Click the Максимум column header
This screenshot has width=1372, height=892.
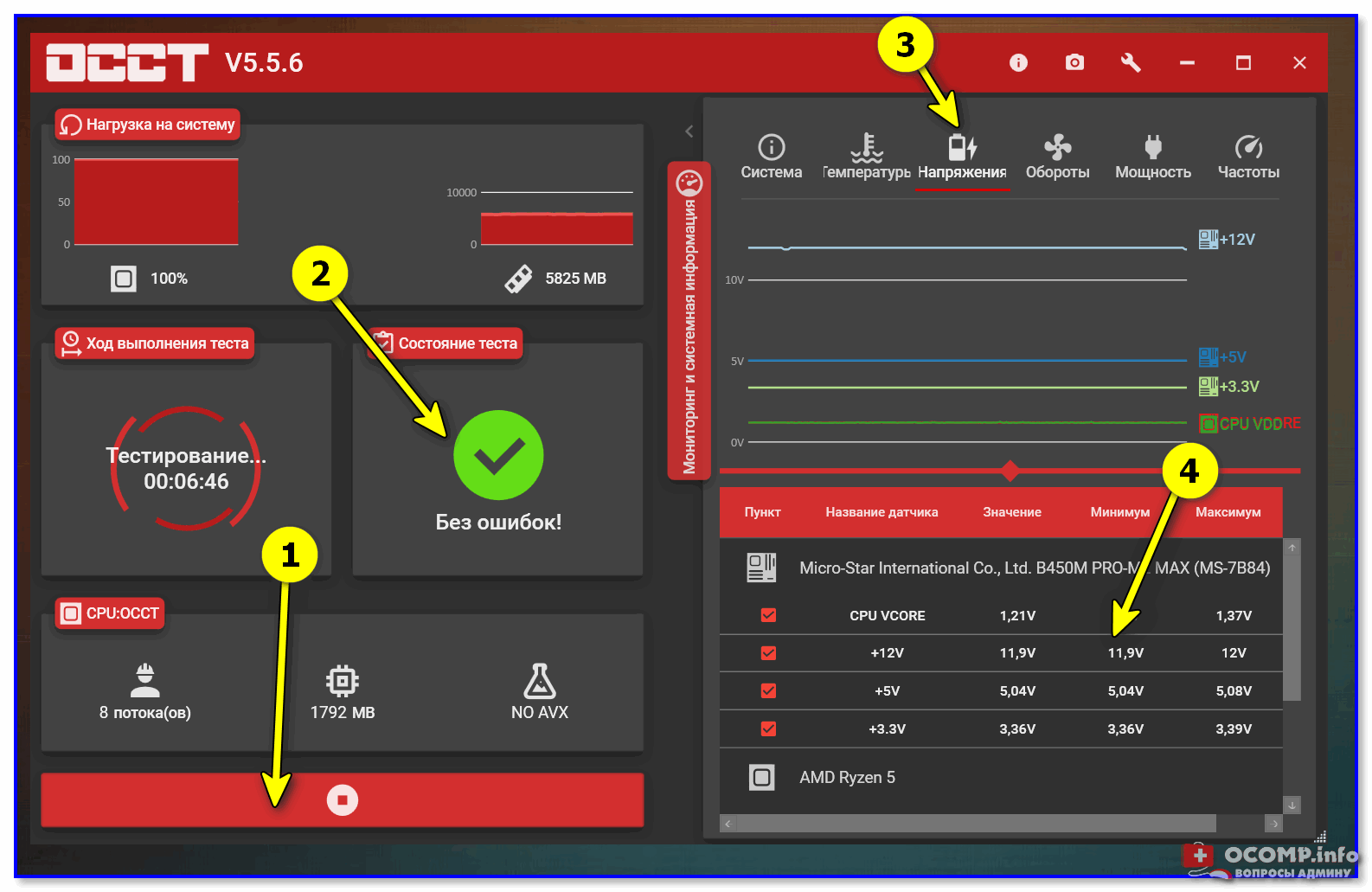(x=1228, y=512)
